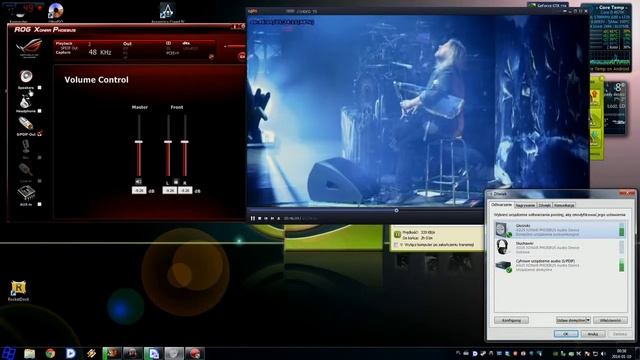Click the Front right dB value field
Viewport: 640px width, 360px height.
[185, 191]
